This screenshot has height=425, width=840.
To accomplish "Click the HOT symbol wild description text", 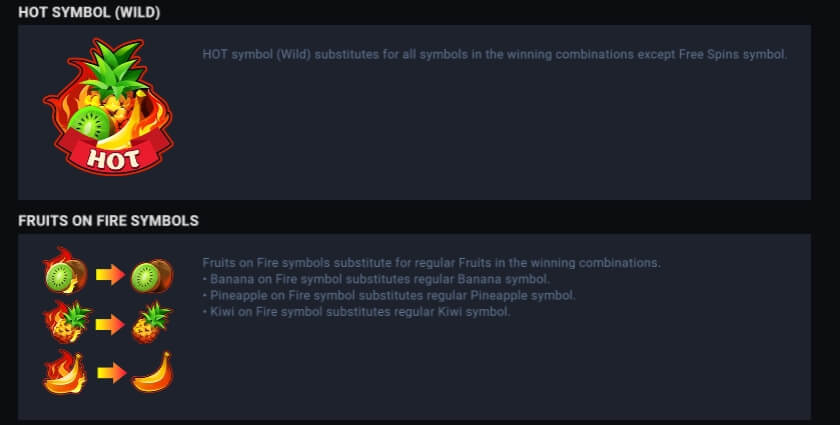I will point(494,54).
